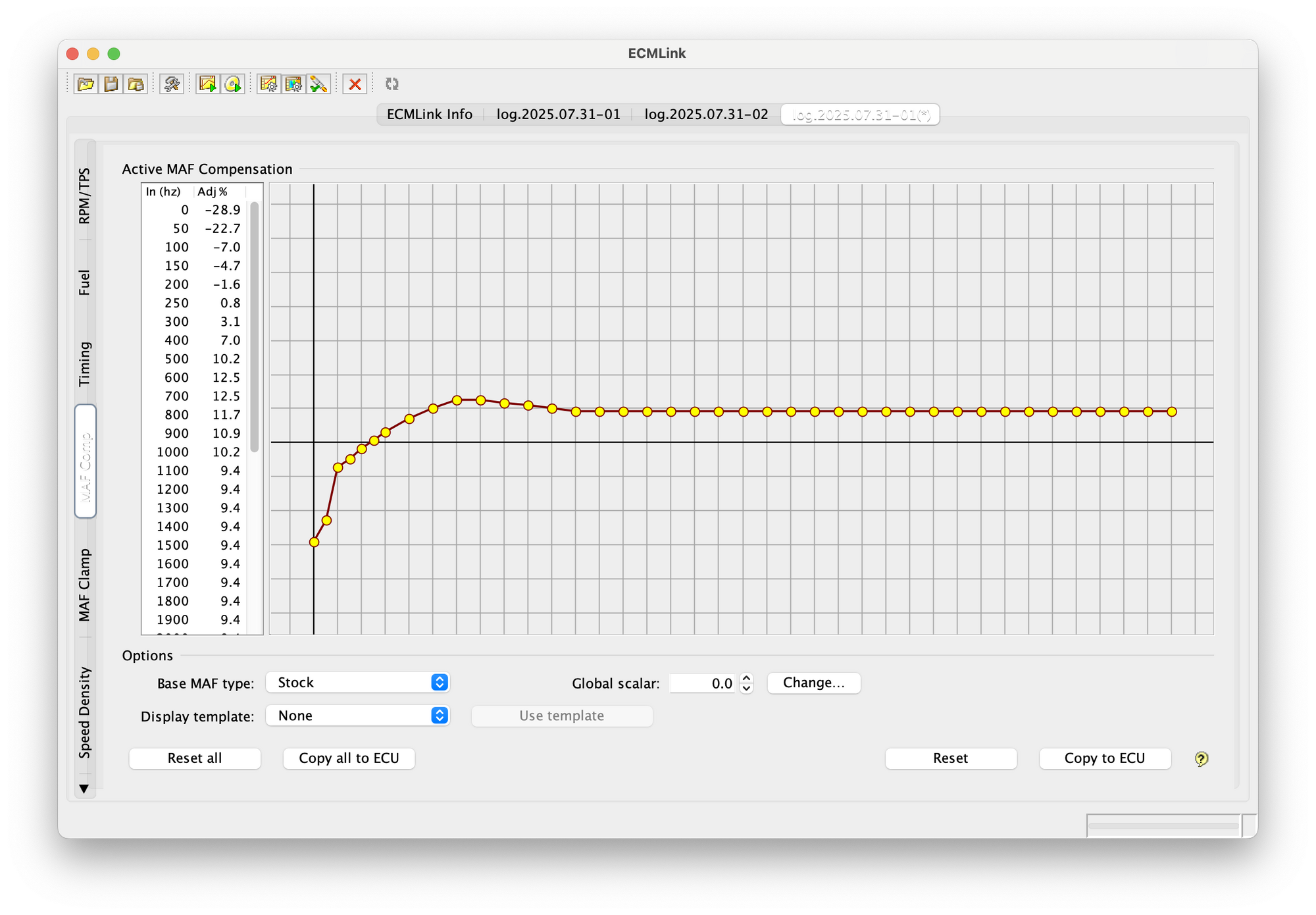This screenshot has height=915, width=1316.
Task: Open the RPM/TPS side tab
Action: click(84, 196)
